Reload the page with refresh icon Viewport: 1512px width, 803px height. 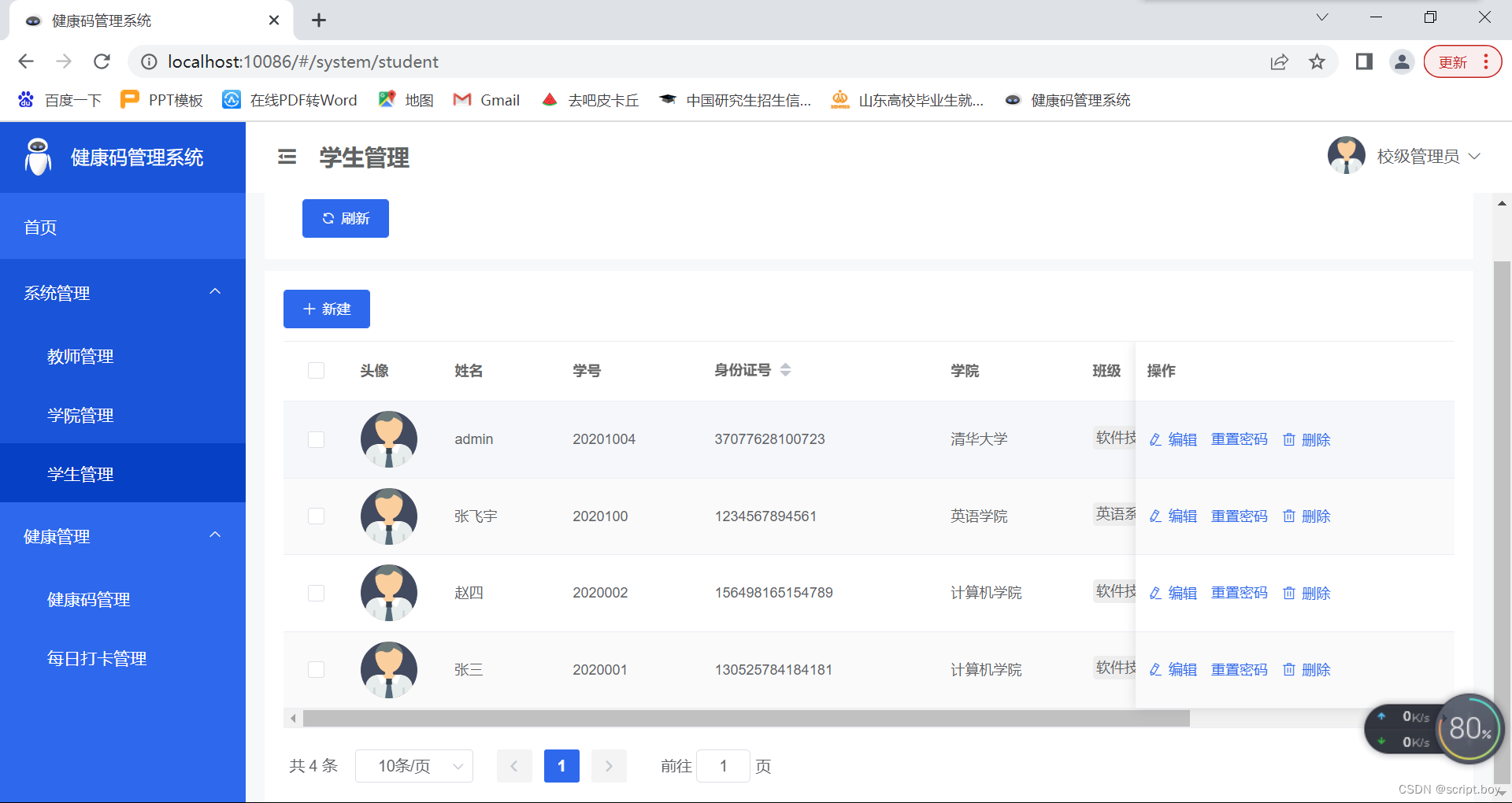coord(102,61)
